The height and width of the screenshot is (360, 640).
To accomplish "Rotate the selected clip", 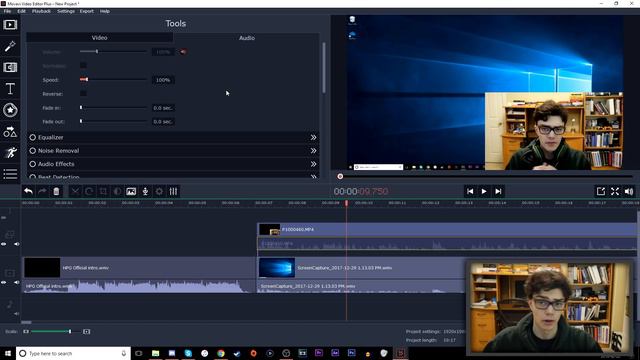I will pos(89,191).
